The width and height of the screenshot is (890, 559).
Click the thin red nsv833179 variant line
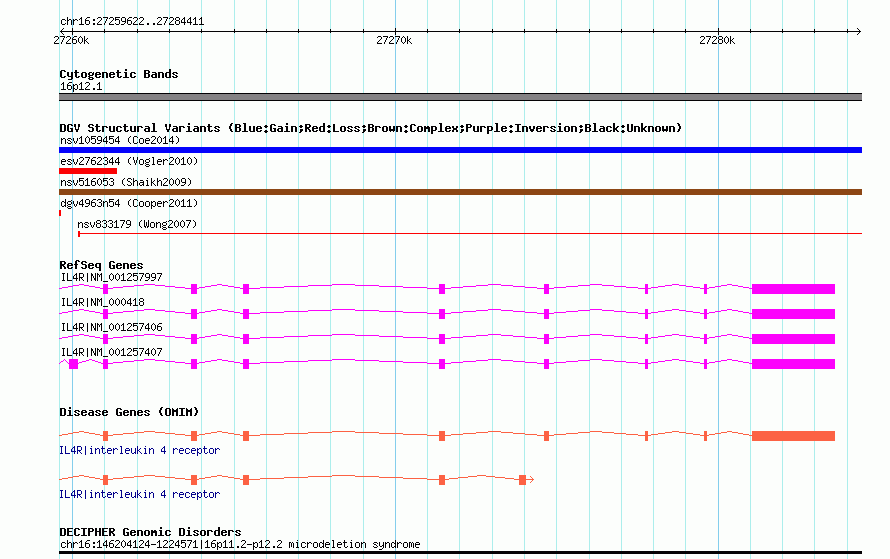point(470,233)
